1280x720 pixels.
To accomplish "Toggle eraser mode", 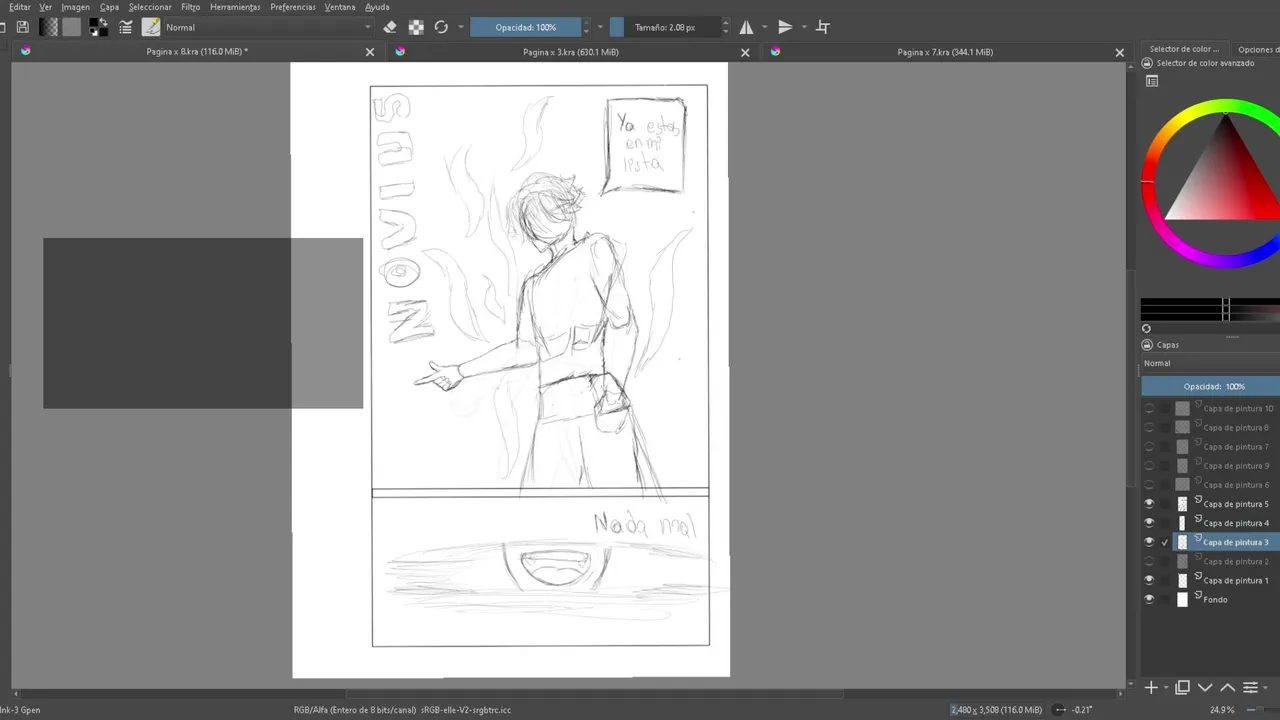I will click(x=390, y=27).
